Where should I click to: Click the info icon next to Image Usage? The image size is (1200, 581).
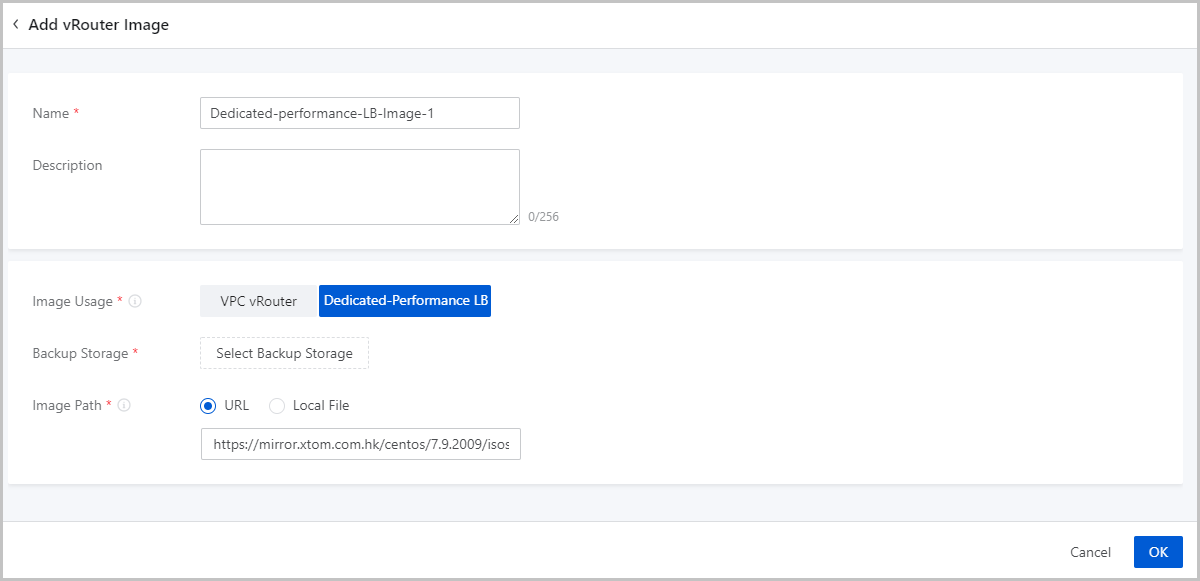135,301
